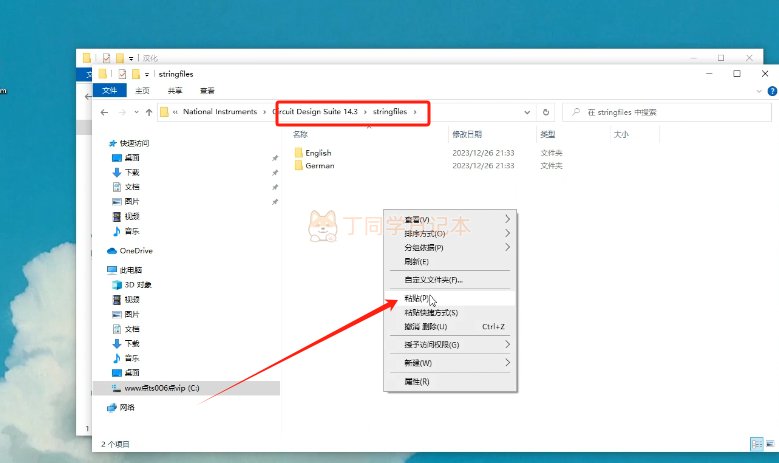Open the File ribbon tab

tap(110, 90)
